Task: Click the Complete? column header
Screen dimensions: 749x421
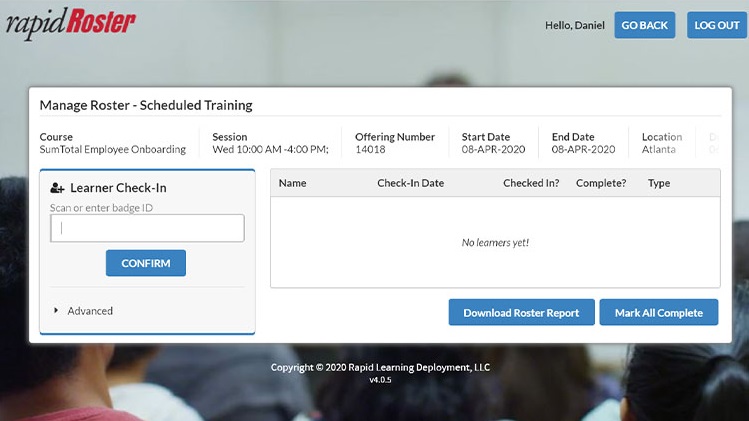Action: 601,184
